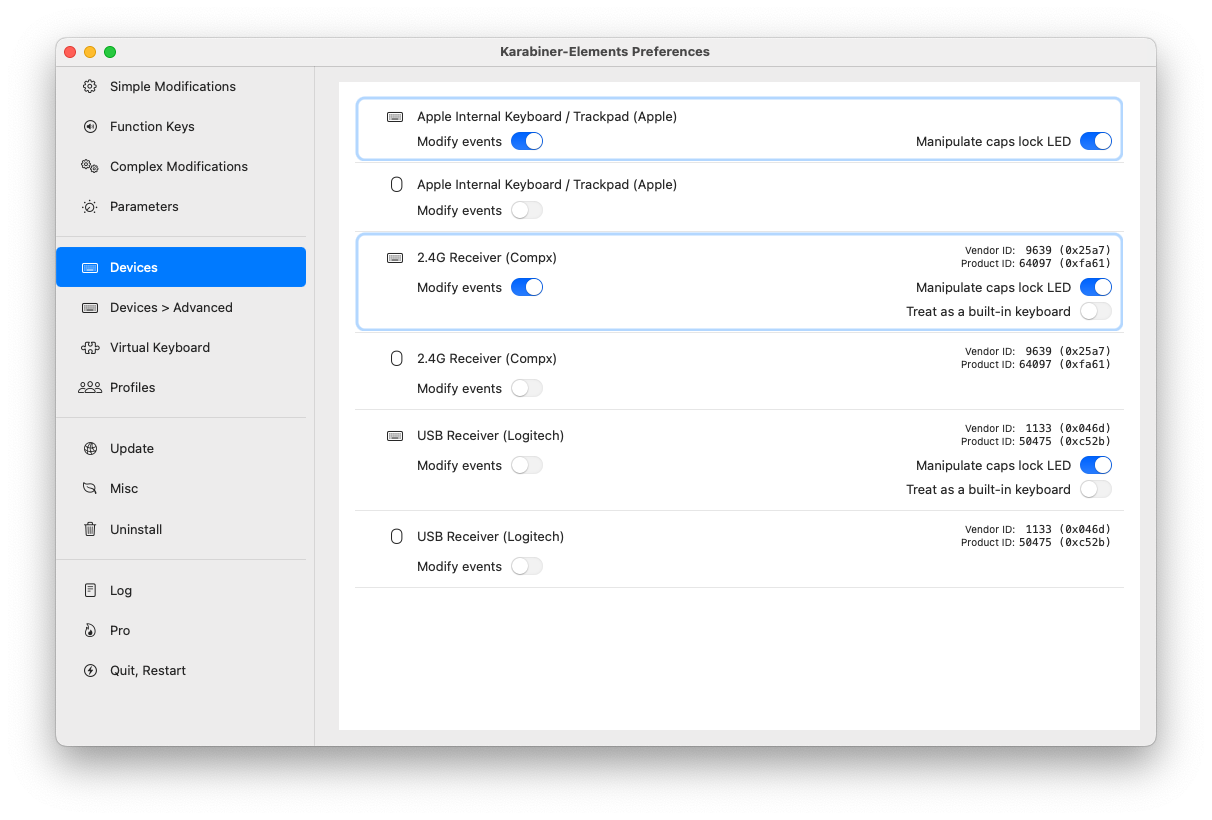Image resolution: width=1212 pixels, height=820 pixels.
Task: Click the keyboard icon beside Devices > Advanced
Action: click(90, 307)
